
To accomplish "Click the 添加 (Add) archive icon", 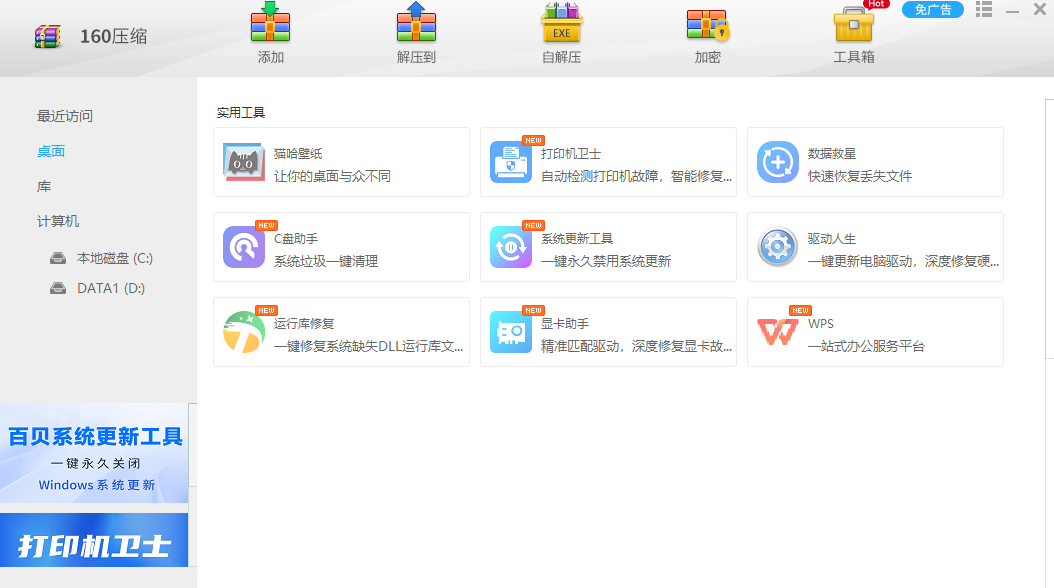I will pyautogui.click(x=270, y=23).
